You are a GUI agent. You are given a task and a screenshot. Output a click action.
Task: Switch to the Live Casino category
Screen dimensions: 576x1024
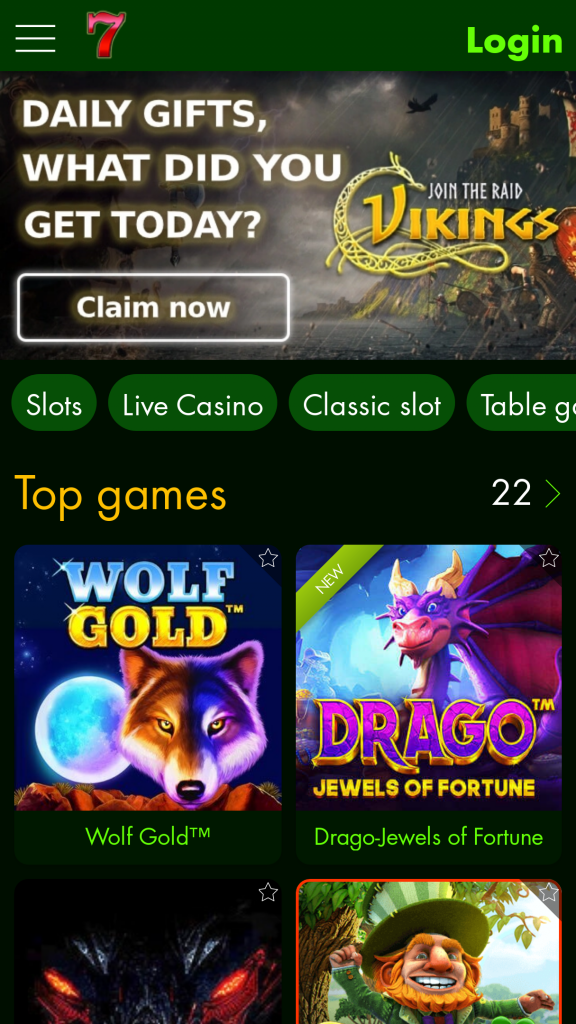click(x=193, y=403)
